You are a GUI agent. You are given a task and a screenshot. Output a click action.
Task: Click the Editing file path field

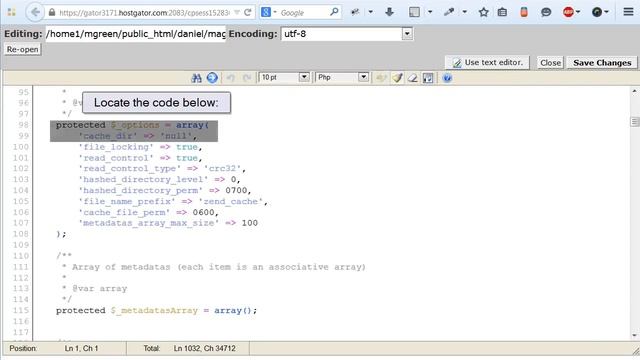click(136, 34)
